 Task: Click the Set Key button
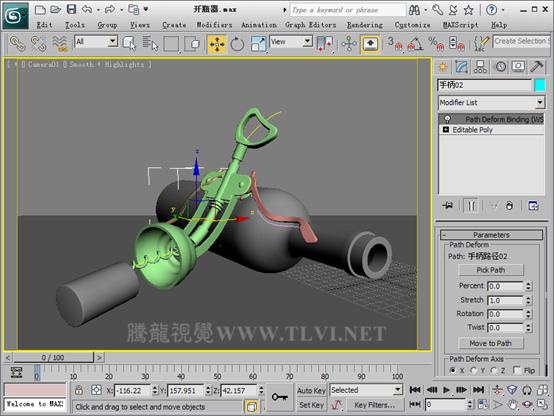point(311,405)
